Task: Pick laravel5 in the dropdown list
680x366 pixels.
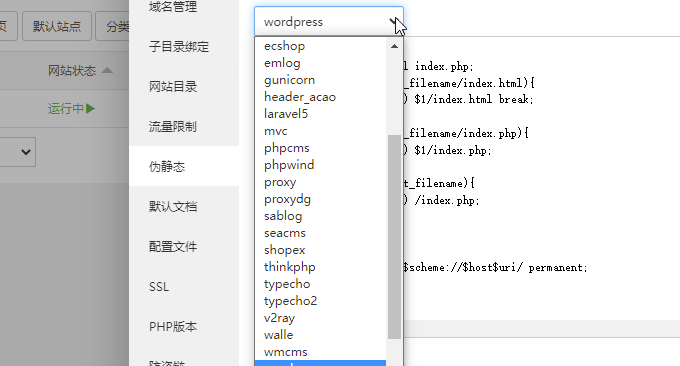Action: pyautogui.click(x=320, y=114)
